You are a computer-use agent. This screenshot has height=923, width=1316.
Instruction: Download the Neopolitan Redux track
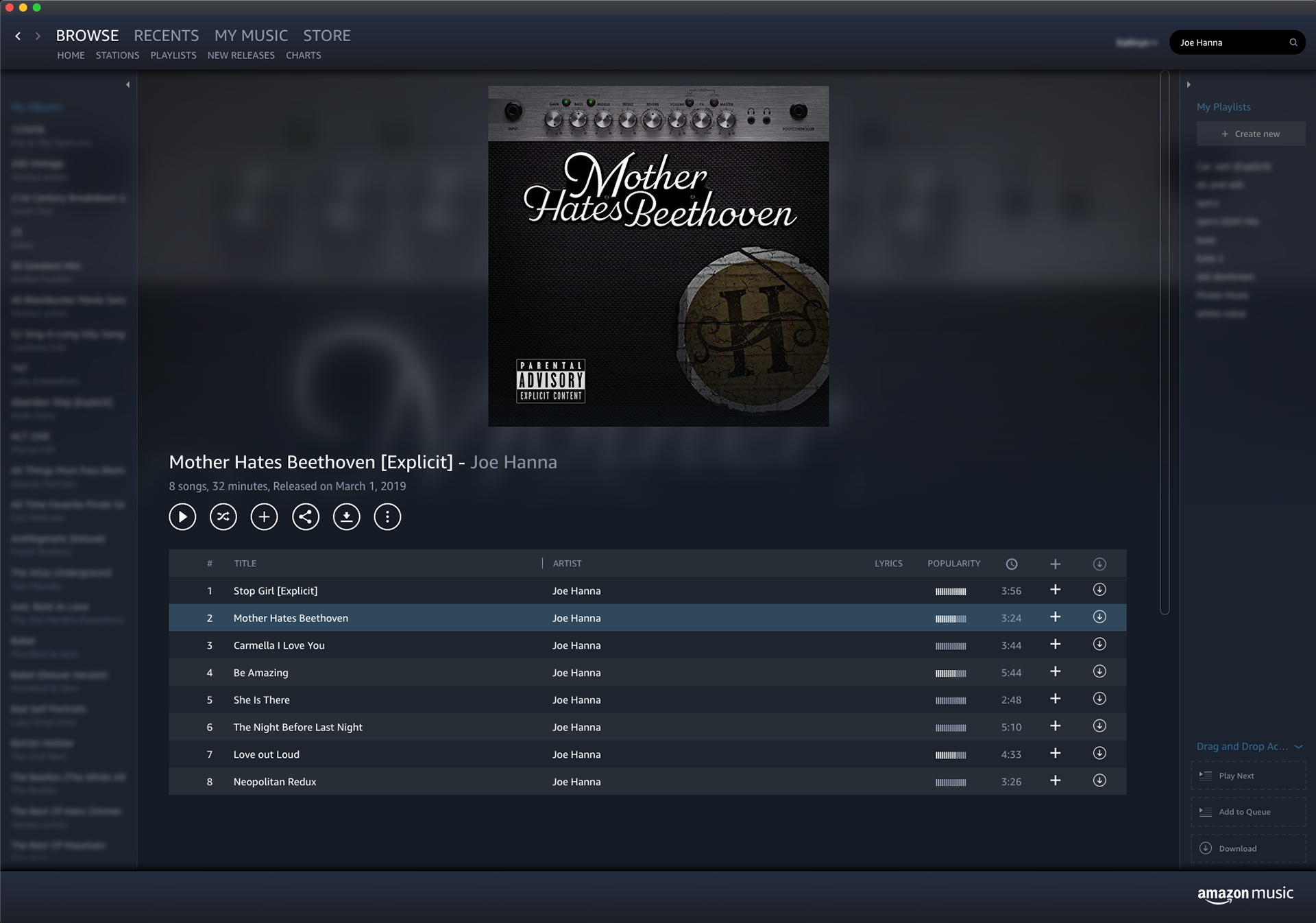[1099, 781]
